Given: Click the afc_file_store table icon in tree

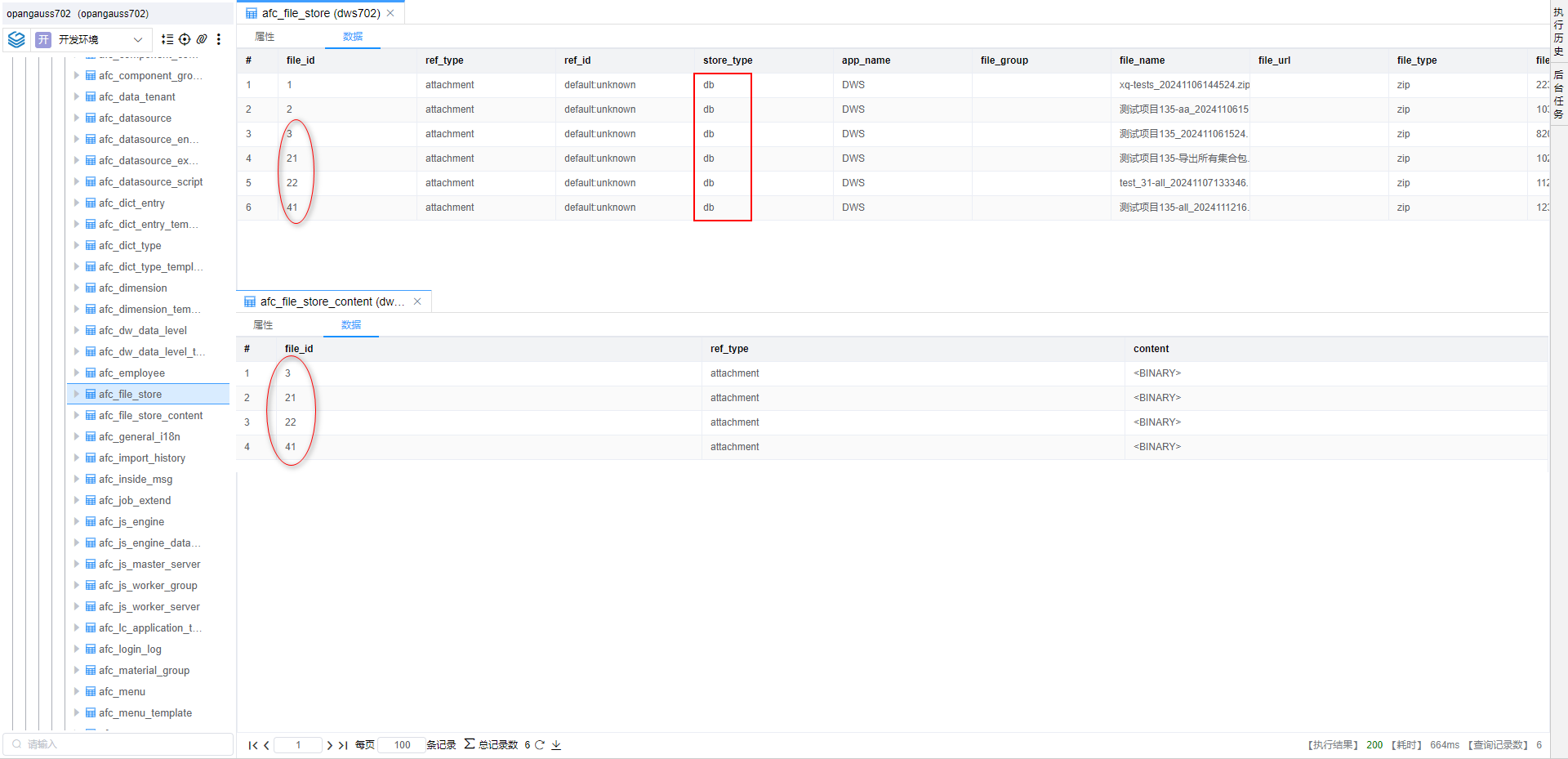Looking at the screenshot, I should tap(91, 394).
